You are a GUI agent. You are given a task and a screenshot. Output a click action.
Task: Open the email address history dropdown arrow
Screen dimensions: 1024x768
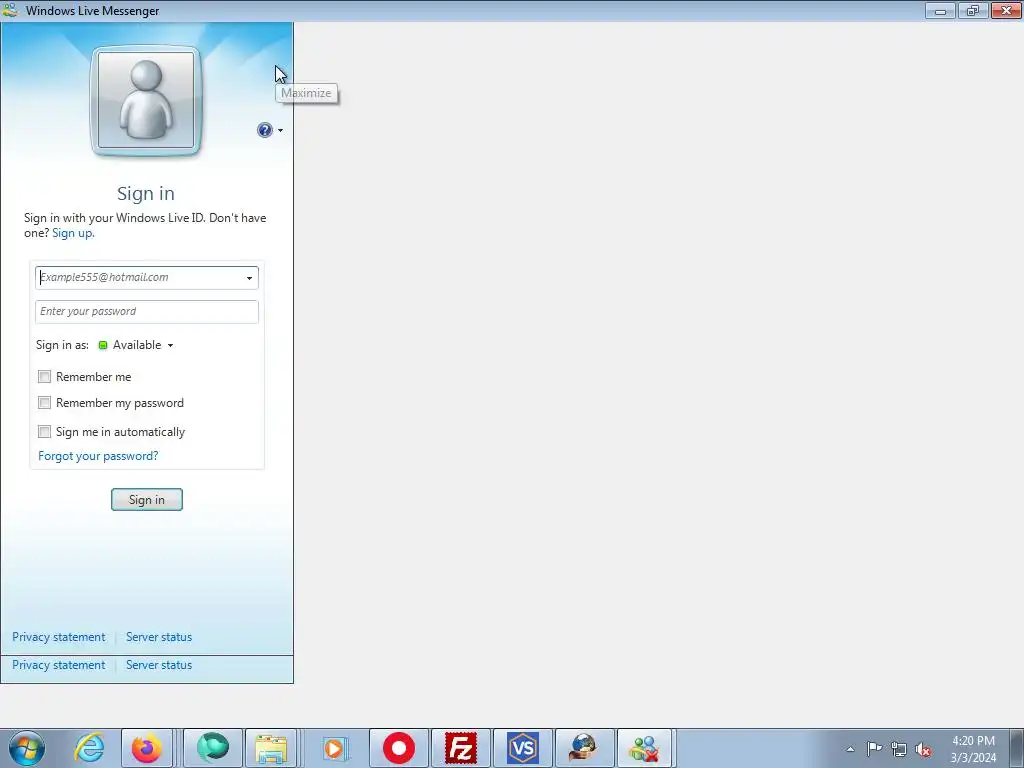(249, 278)
